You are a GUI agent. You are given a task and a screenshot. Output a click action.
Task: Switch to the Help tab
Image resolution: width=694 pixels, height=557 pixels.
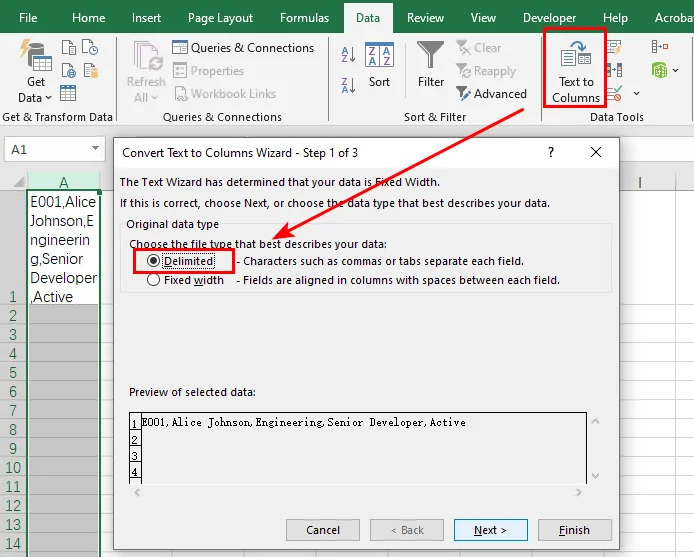(x=615, y=18)
